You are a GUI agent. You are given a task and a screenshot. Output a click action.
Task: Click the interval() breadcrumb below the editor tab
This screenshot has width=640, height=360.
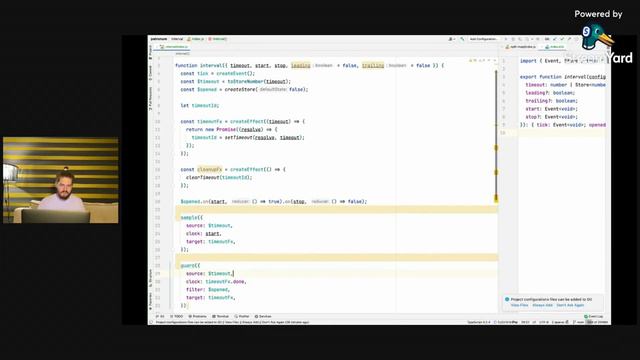pyautogui.click(x=182, y=53)
